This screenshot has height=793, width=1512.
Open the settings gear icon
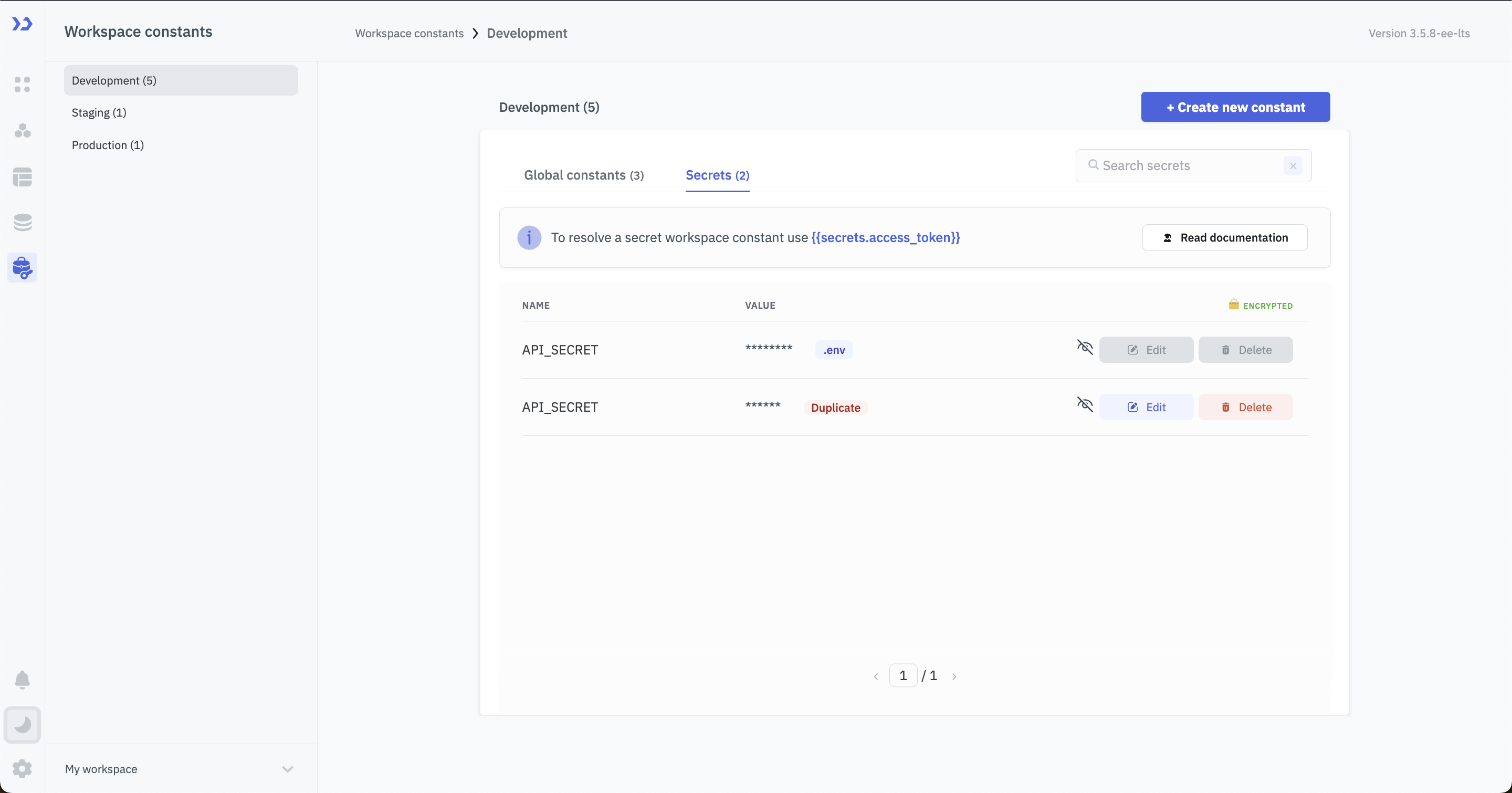[22, 768]
